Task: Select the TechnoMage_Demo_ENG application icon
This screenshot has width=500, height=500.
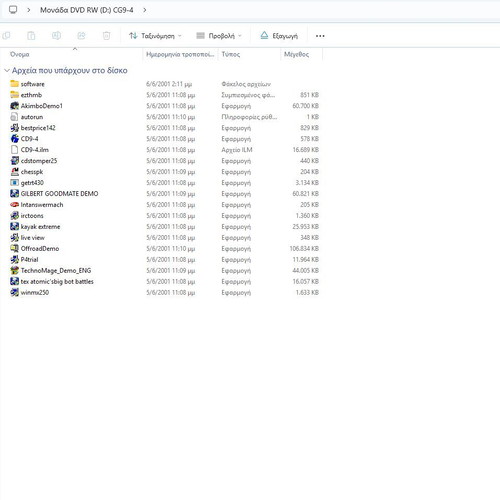Action: pos(14,270)
